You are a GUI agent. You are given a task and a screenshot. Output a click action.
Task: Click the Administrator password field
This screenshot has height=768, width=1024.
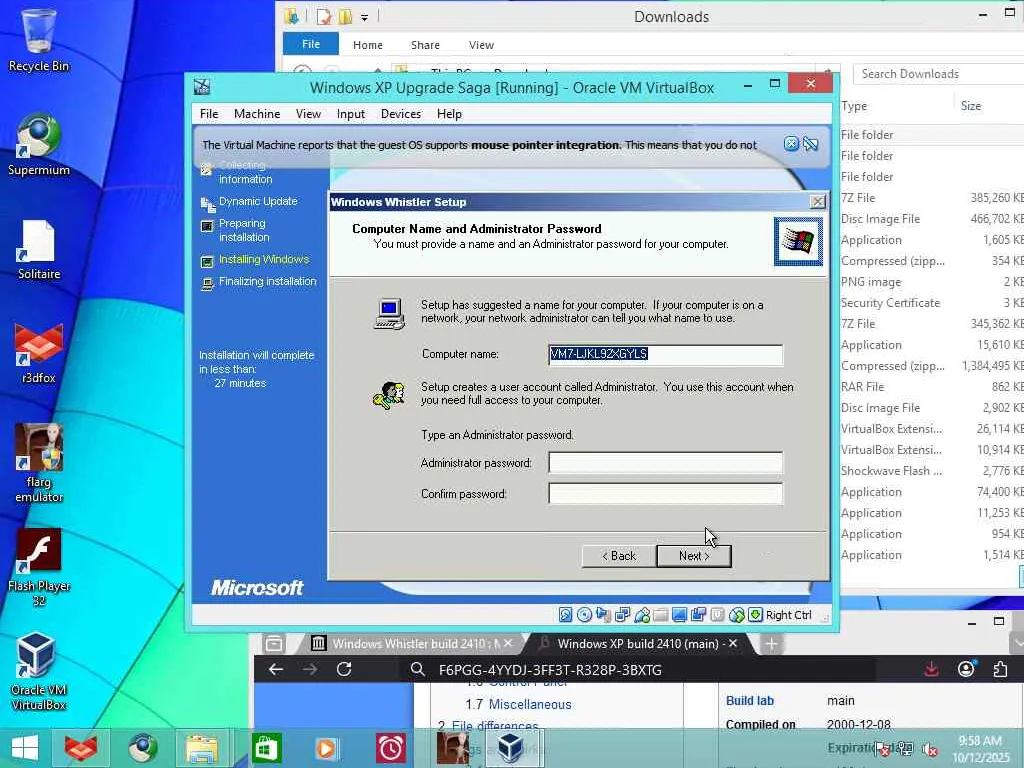point(665,462)
